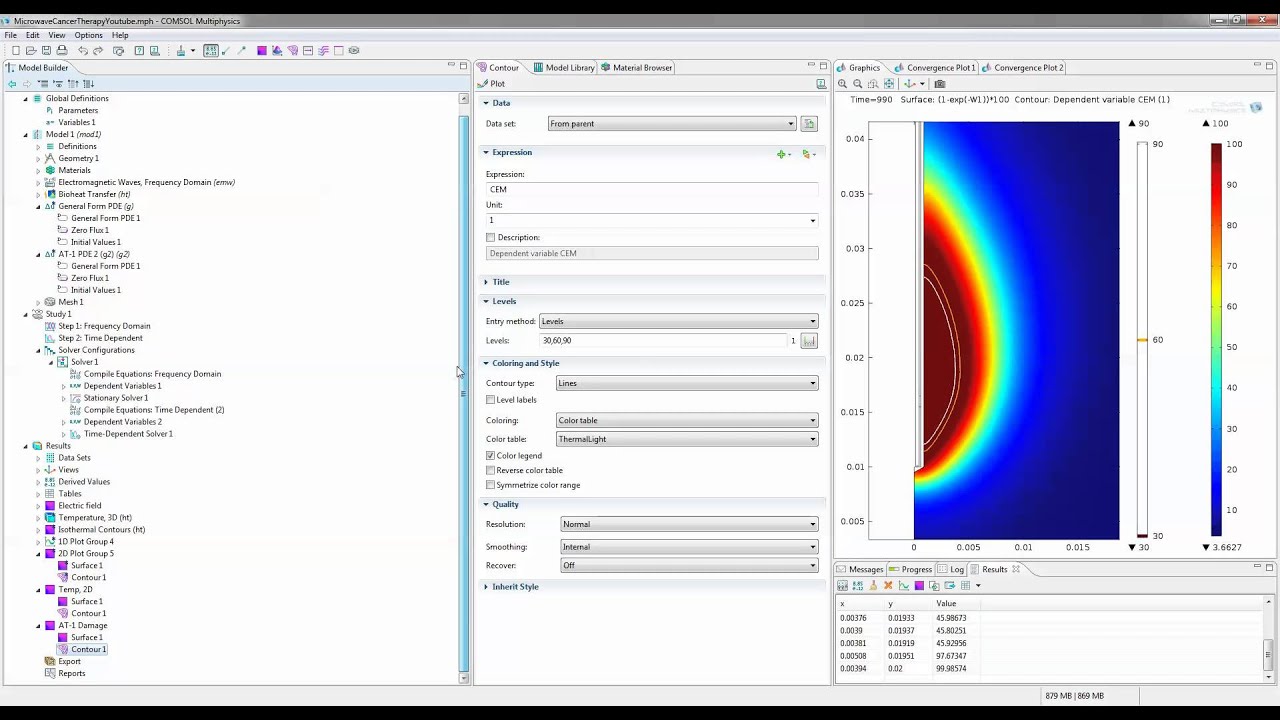Click the Go to Source icon beside Data set
This screenshot has height=720, width=1280.
coord(809,124)
